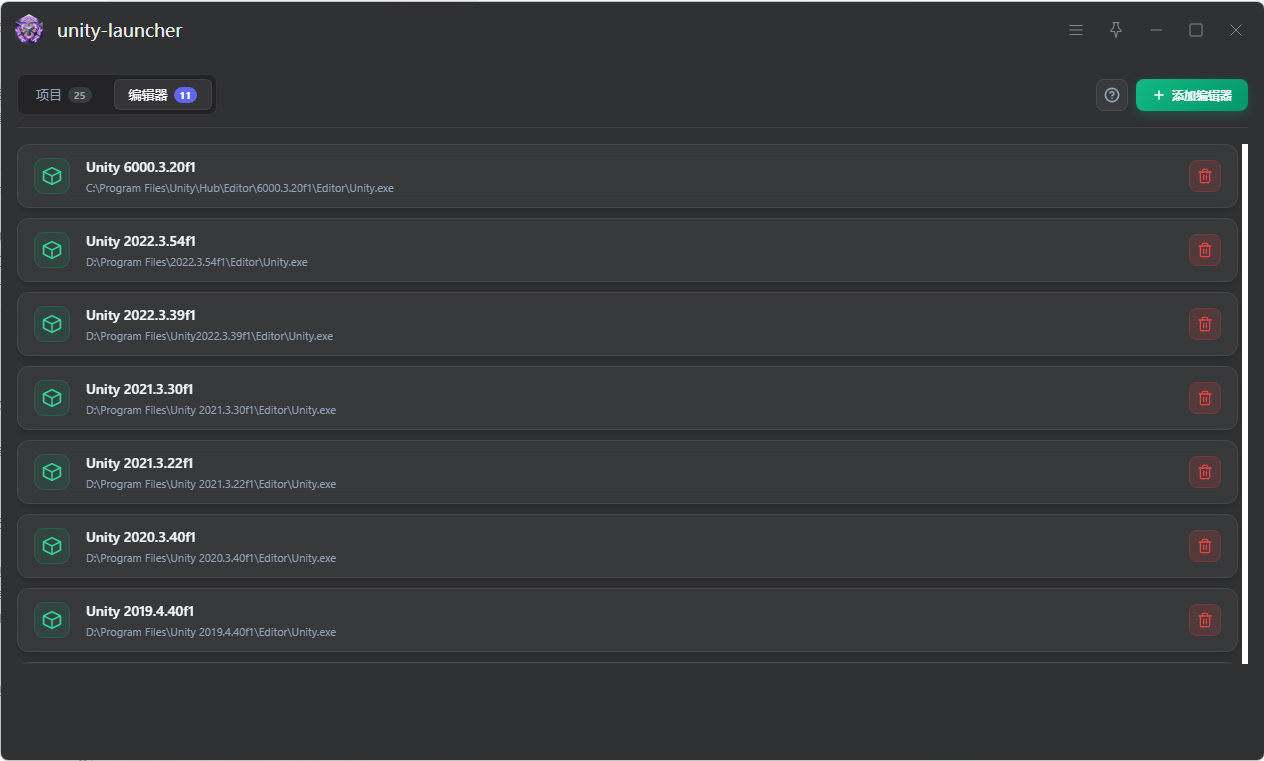Click the cube icon for Unity 6000.3.20f1
Viewport: 1264px width, 761px height.
click(52, 176)
